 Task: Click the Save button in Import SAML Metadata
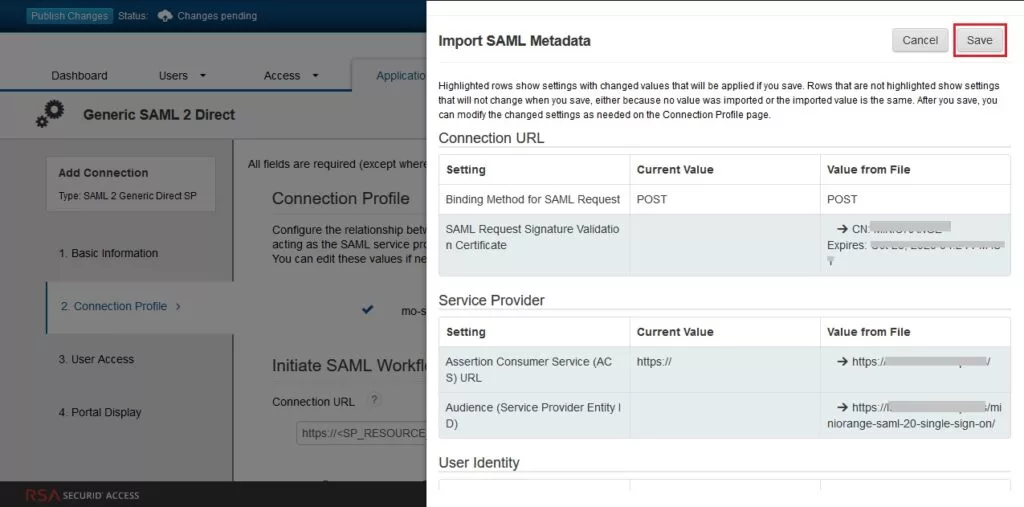[x=979, y=40]
